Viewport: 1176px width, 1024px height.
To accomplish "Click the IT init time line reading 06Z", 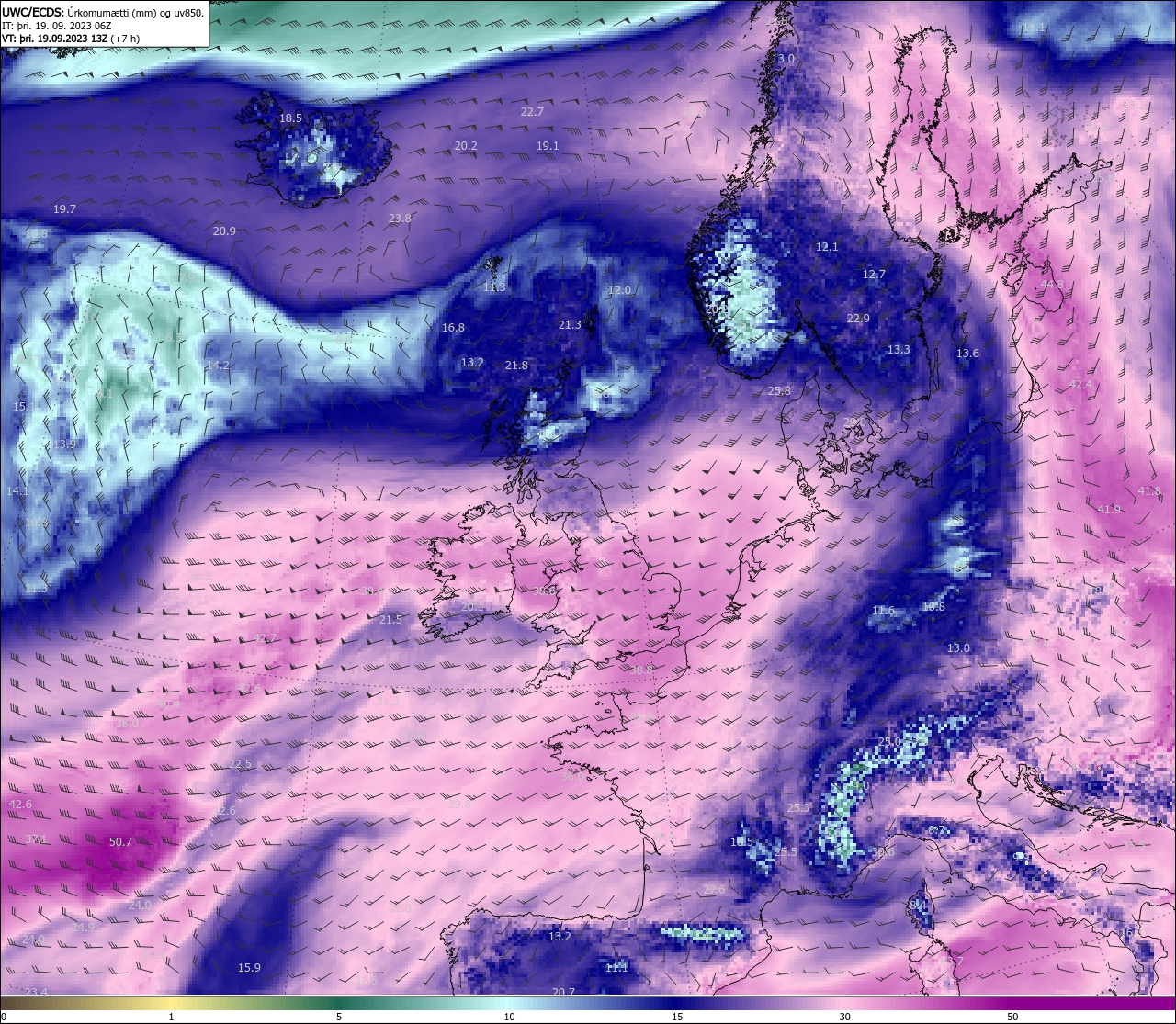I will 57,26.
